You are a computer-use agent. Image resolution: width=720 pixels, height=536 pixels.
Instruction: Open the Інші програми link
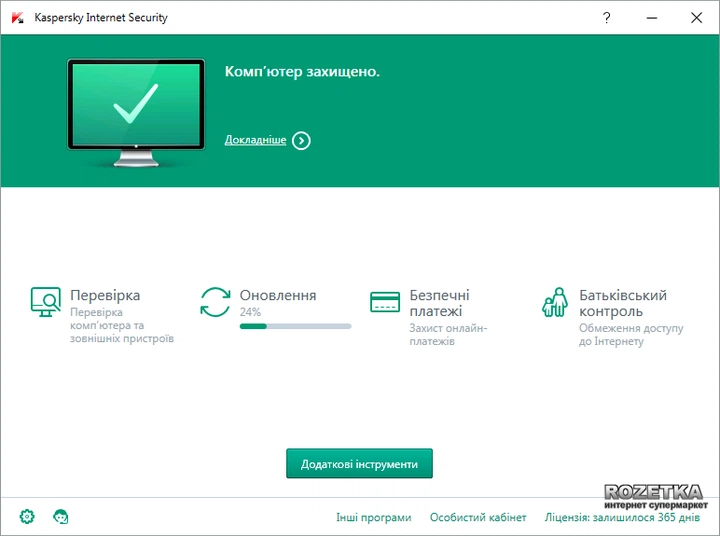[374, 517]
